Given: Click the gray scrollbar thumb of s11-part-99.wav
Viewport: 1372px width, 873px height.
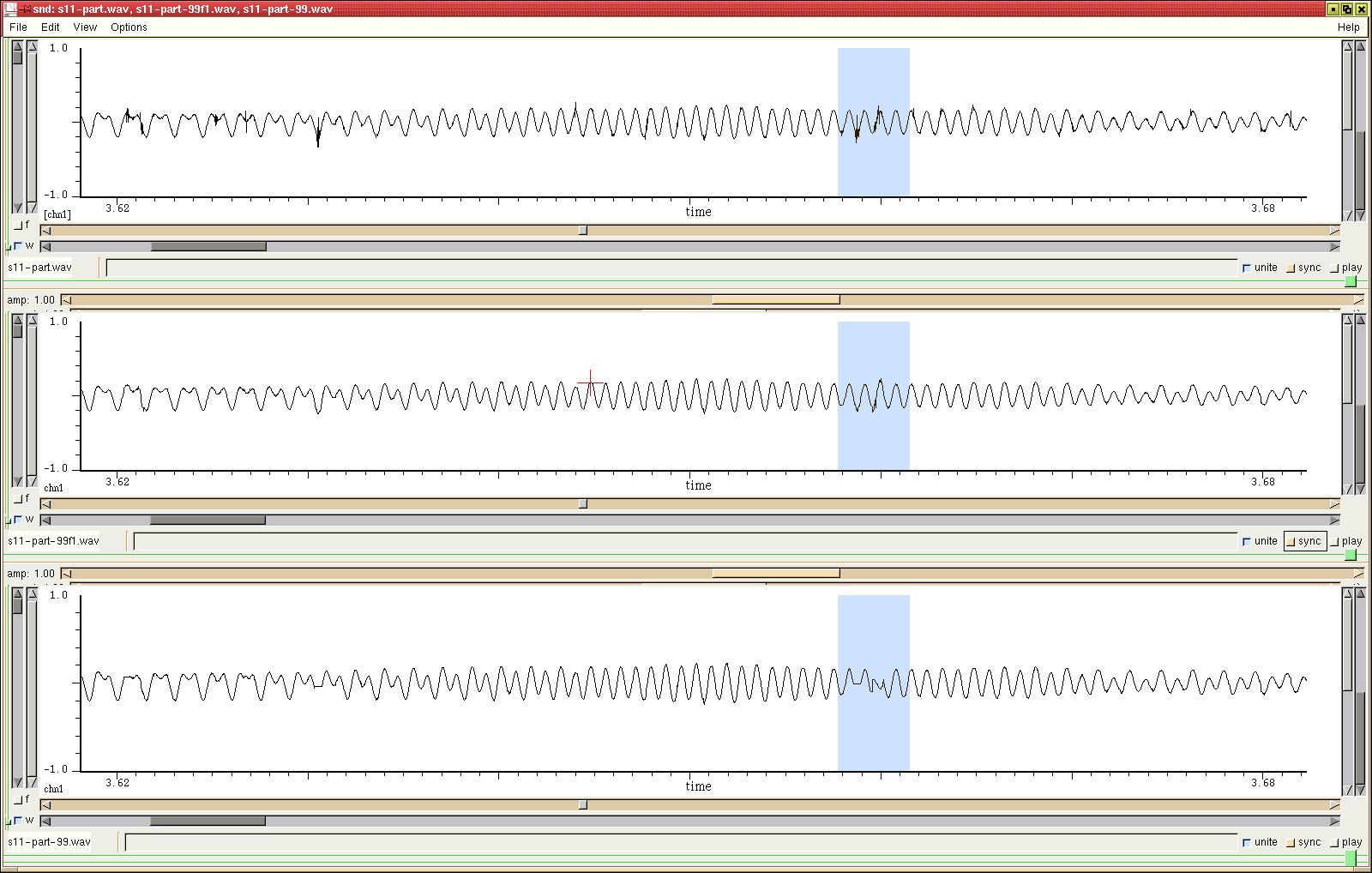Looking at the screenshot, I should (208, 822).
